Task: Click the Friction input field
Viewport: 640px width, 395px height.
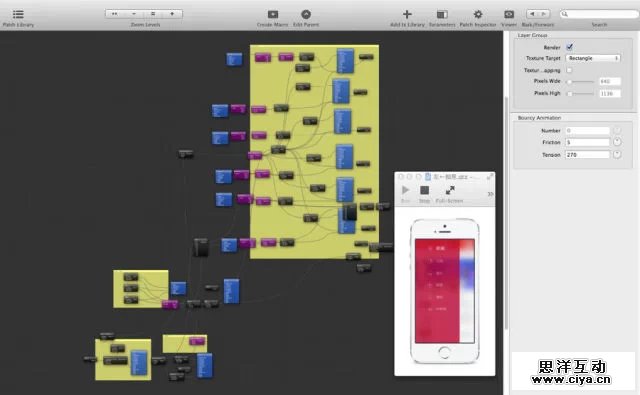Action: click(x=587, y=142)
